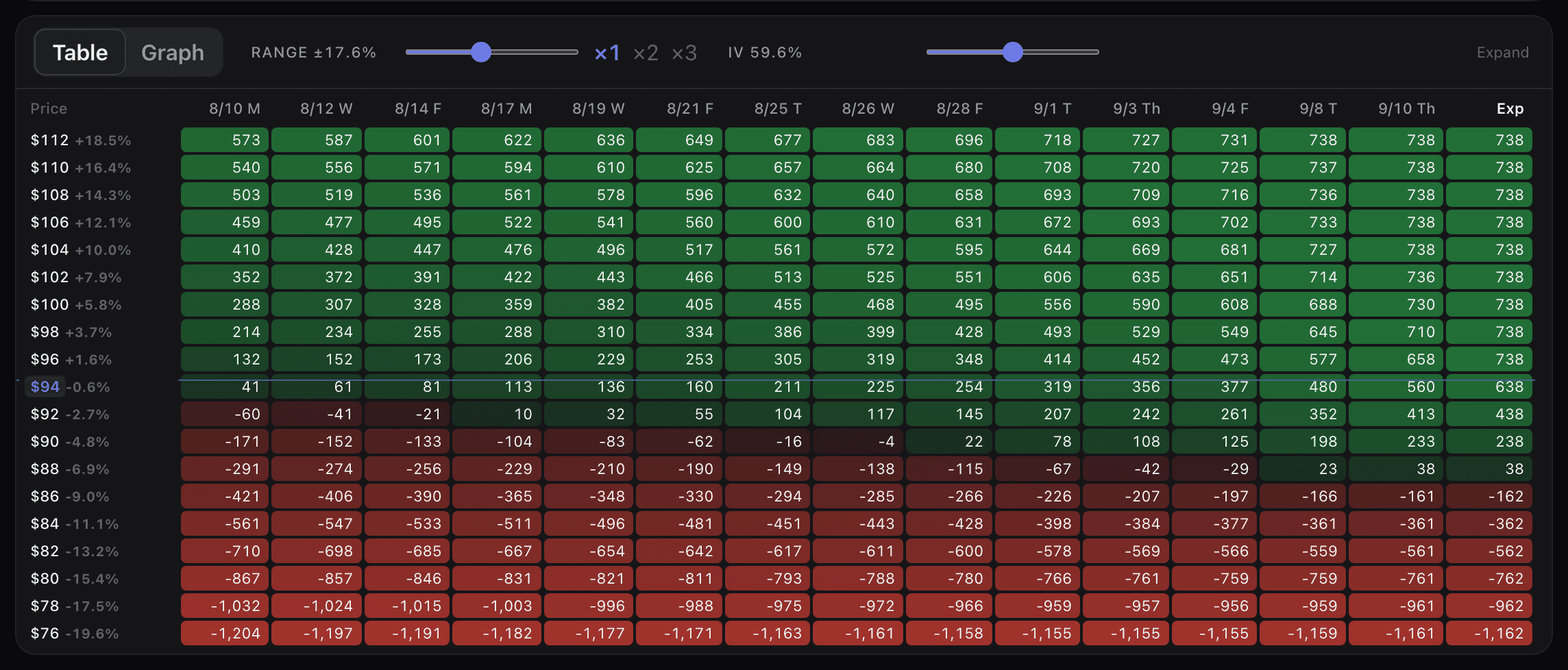Screen dimensions: 1568x670
Task: Select the x1 multiplier
Action: click(607, 53)
